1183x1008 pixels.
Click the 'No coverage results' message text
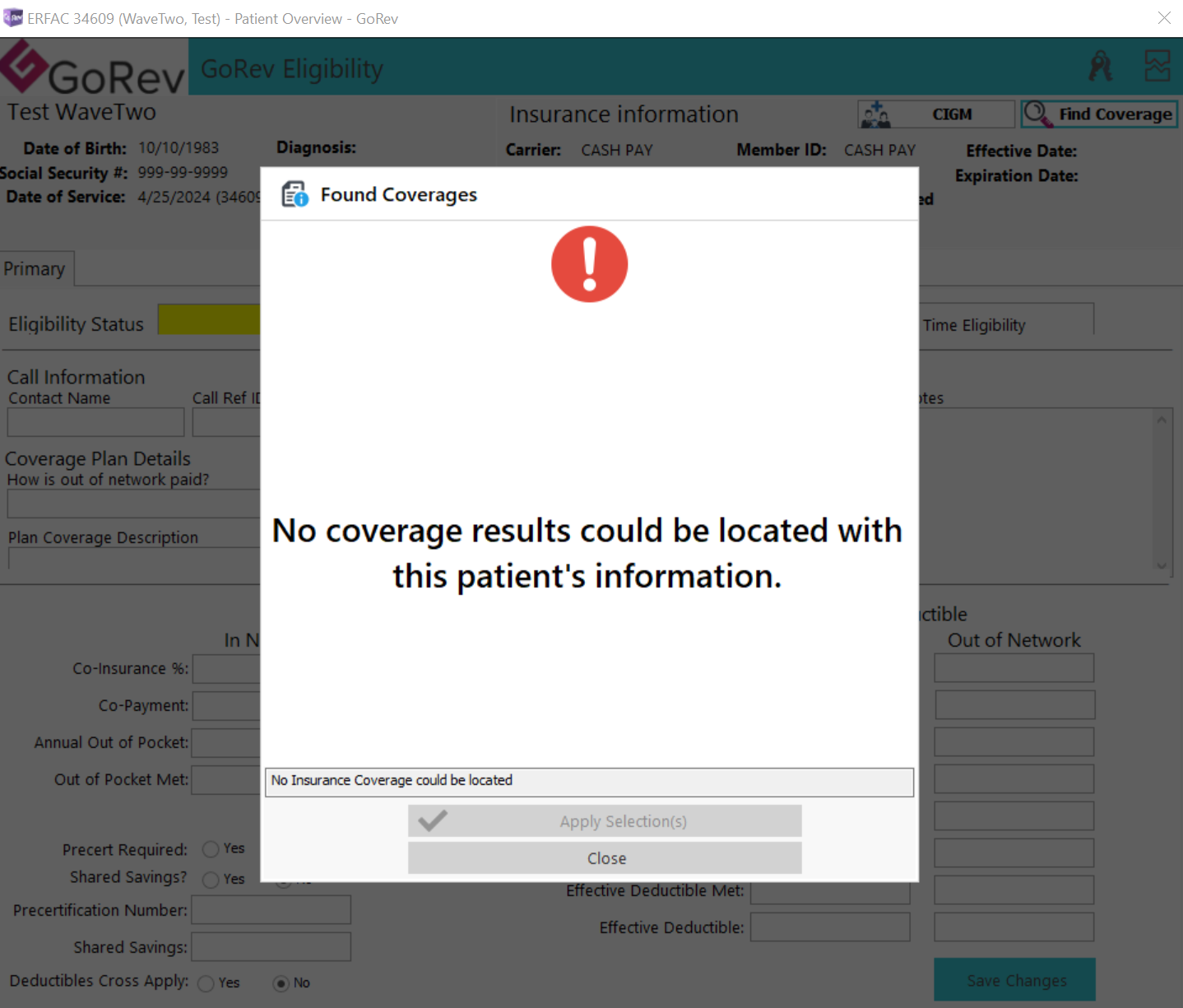coord(587,553)
